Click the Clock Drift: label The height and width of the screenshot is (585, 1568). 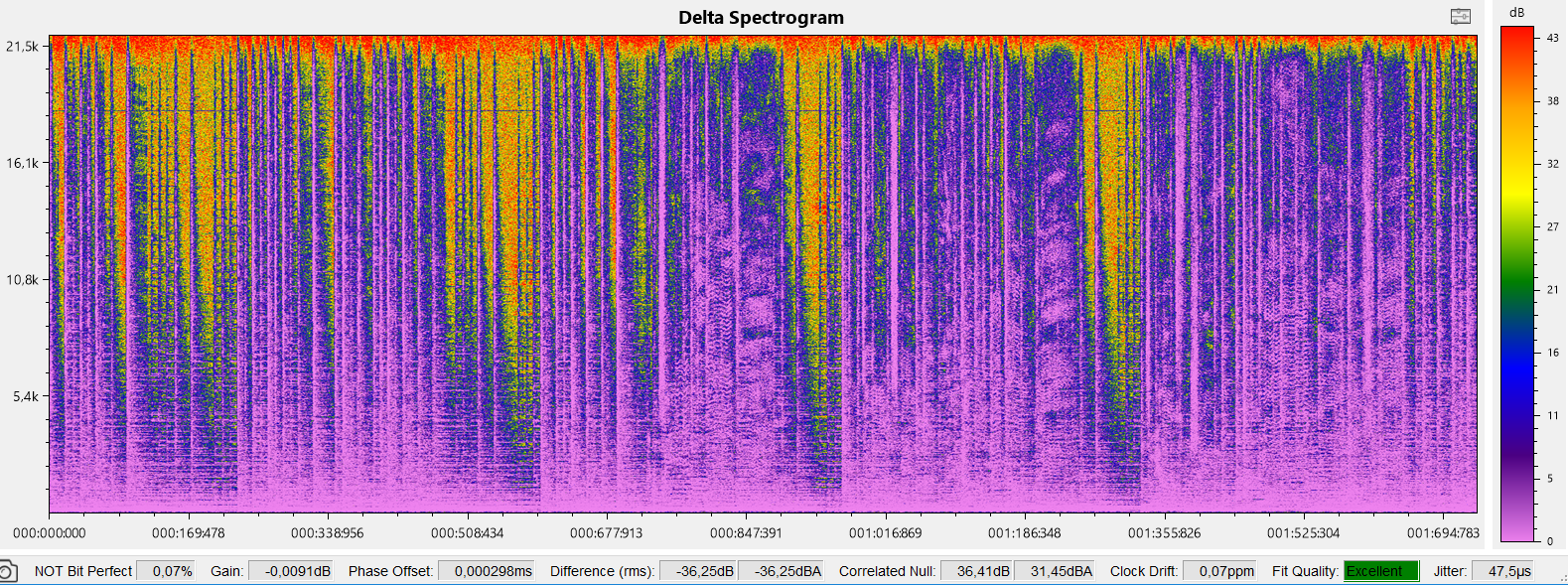point(1144,571)
